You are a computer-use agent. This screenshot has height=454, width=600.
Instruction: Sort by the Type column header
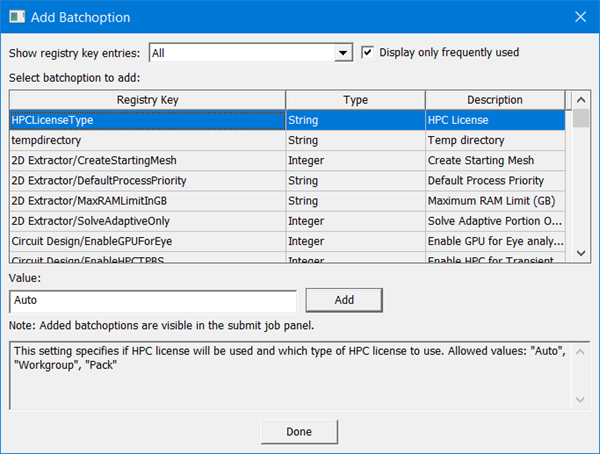355,100
